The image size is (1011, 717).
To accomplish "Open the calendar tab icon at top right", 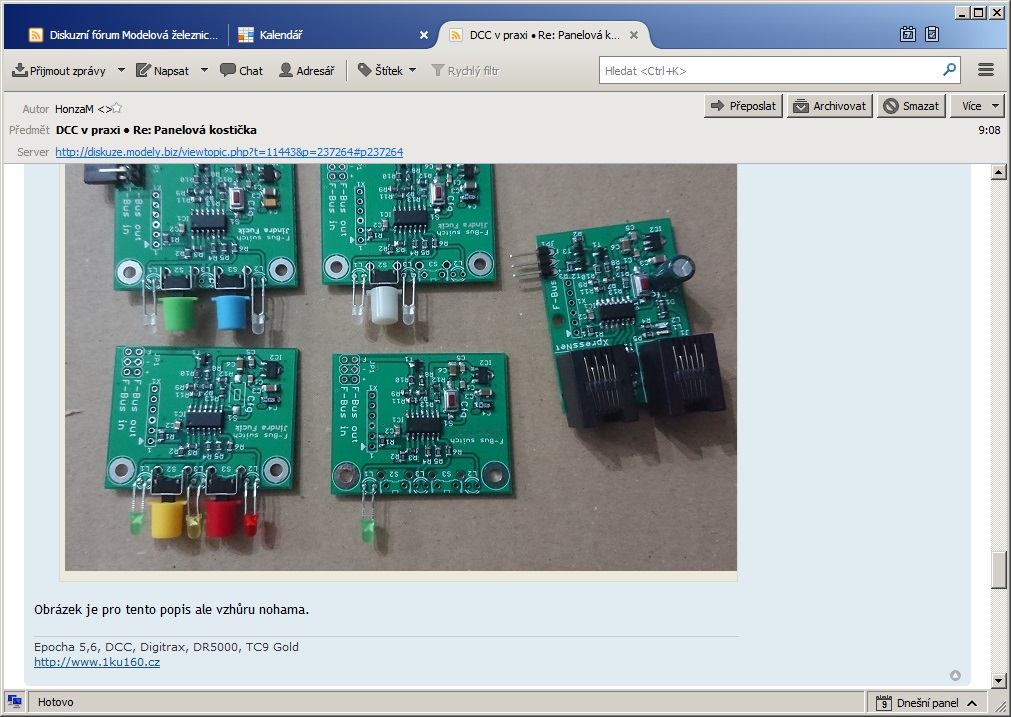I will [908, 34].
